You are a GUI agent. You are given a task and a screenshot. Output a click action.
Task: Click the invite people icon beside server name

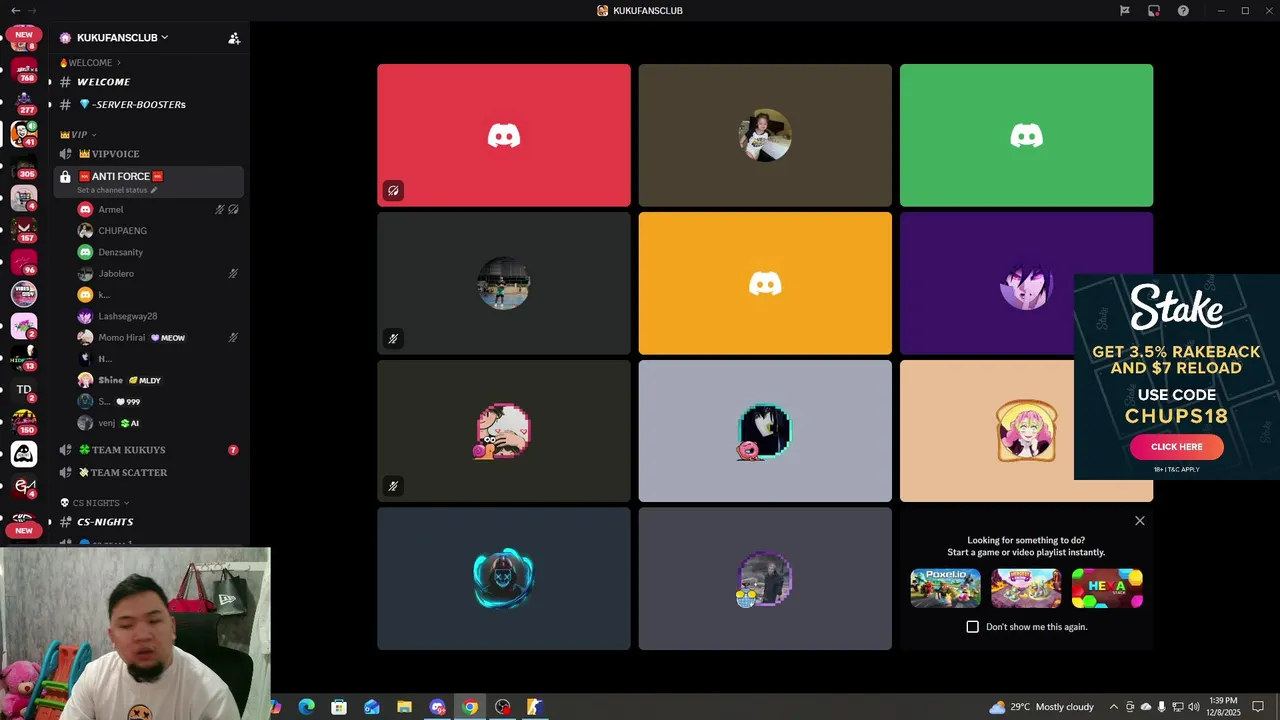coord(234,38)
